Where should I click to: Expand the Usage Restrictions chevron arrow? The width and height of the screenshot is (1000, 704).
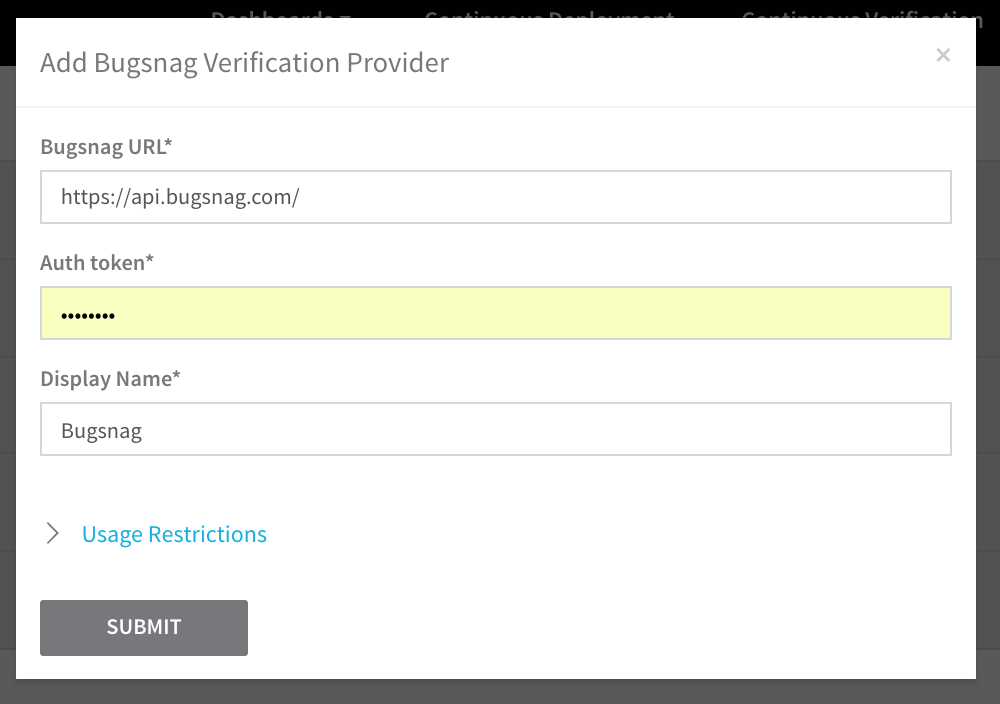tap(53, 534)
